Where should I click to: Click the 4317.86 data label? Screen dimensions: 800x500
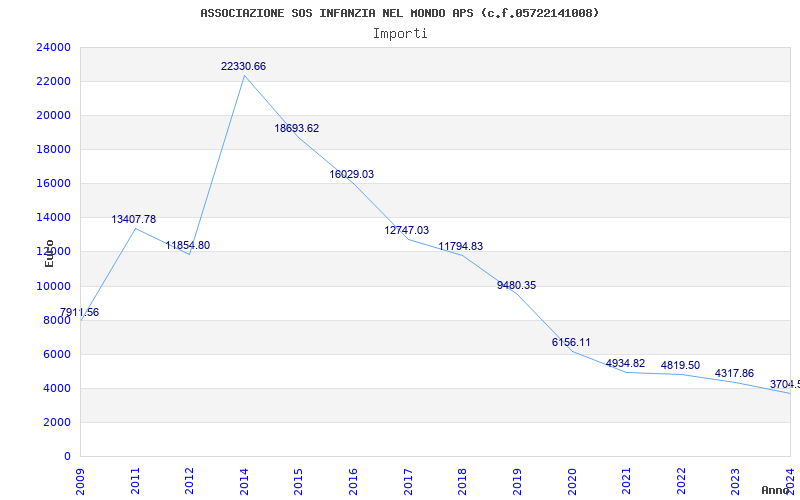pyautogui.click(x=734, y=373)
